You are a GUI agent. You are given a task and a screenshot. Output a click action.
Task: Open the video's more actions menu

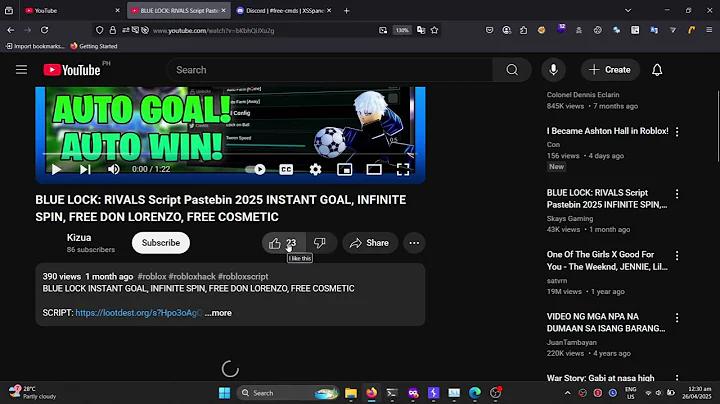click(414, 243)
